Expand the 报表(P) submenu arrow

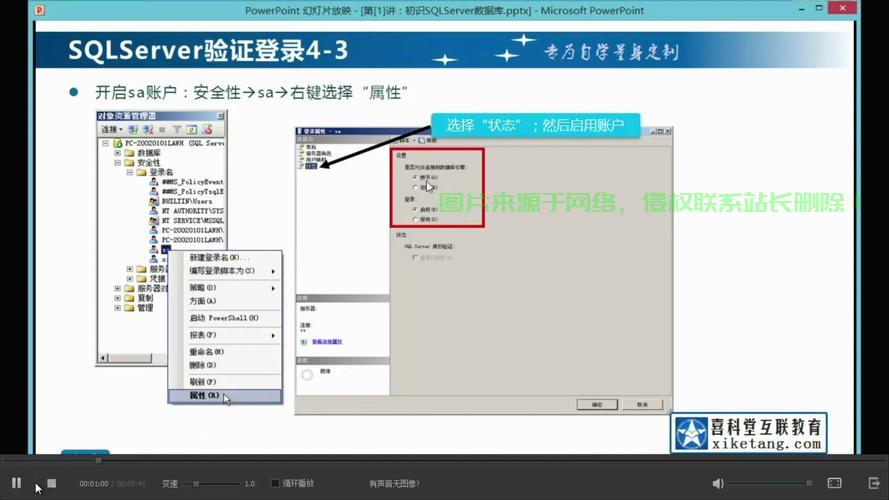[273, 336]
